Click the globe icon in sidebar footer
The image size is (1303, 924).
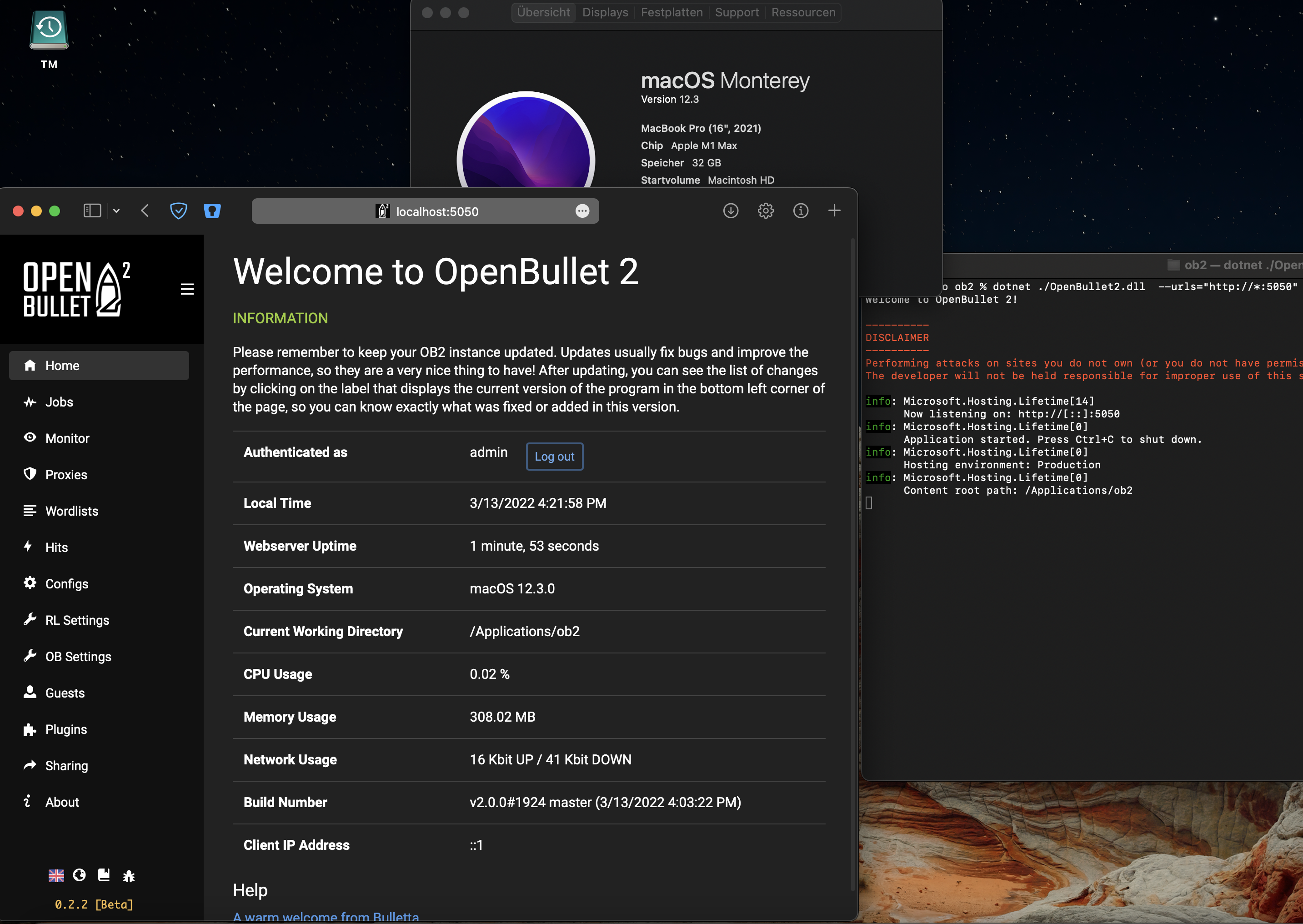pos(80,875)
